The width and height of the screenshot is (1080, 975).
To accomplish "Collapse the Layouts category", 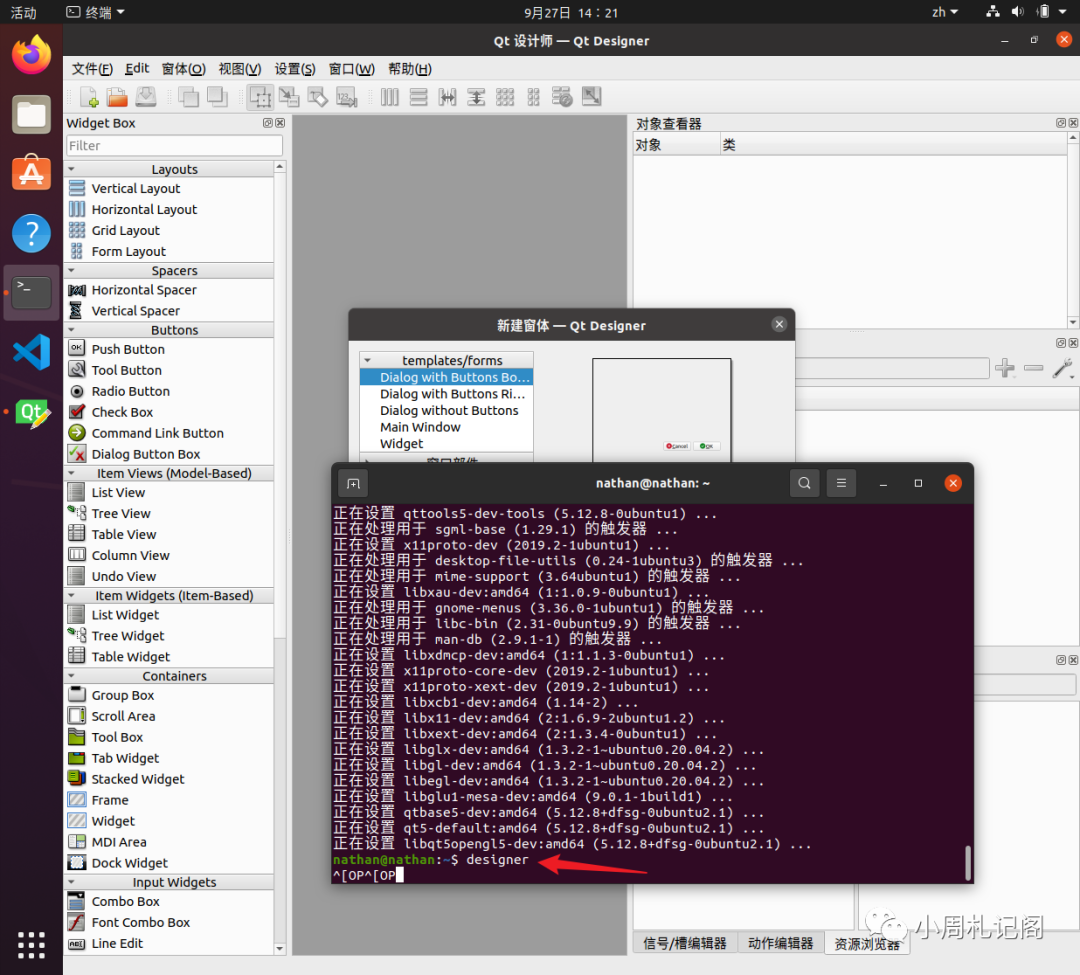I will [x=71, y=169].
